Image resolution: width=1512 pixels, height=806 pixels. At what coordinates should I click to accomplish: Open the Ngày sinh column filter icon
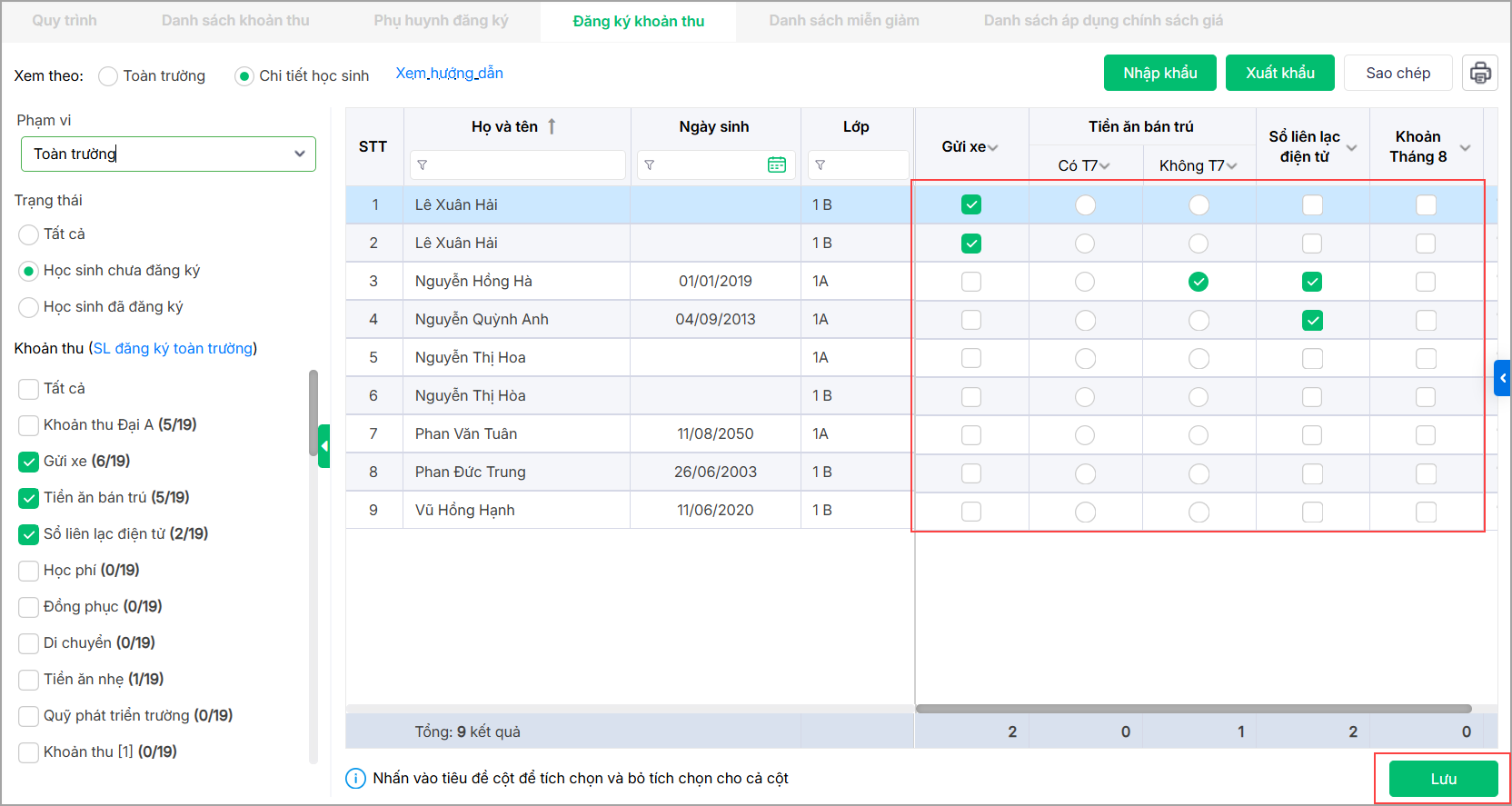pyautogui.click(x=650, y=165)
